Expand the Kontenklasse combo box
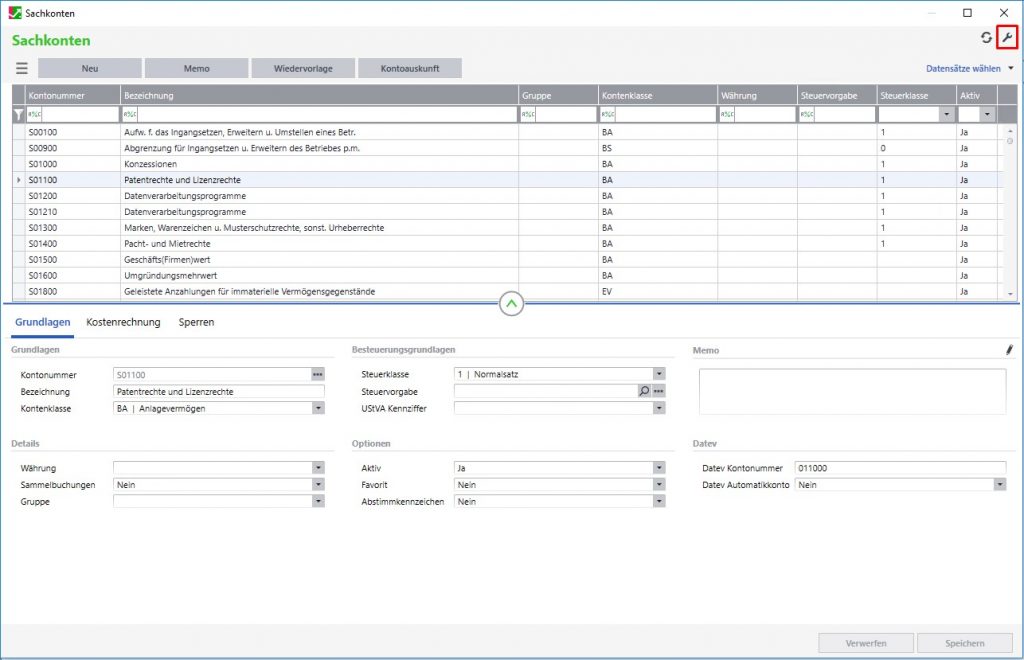 [318, 408]
